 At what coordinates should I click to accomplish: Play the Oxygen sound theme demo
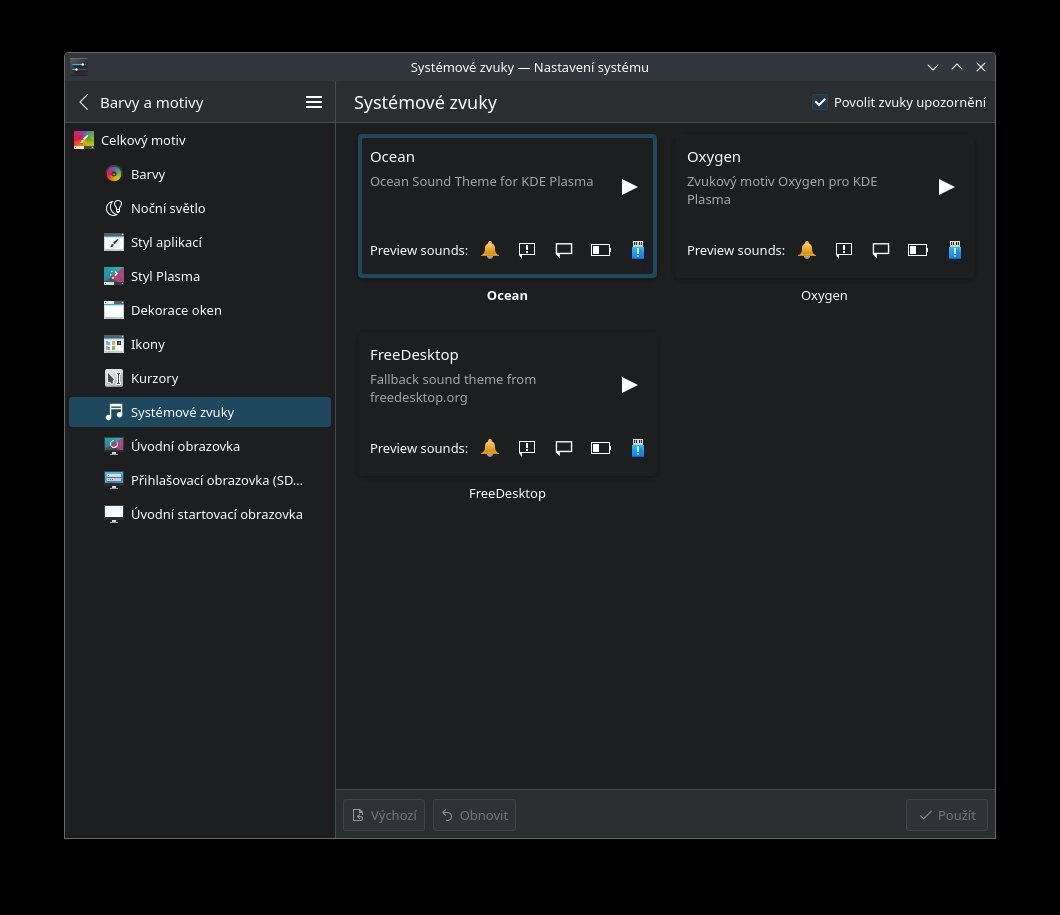(x=946, y=187)
